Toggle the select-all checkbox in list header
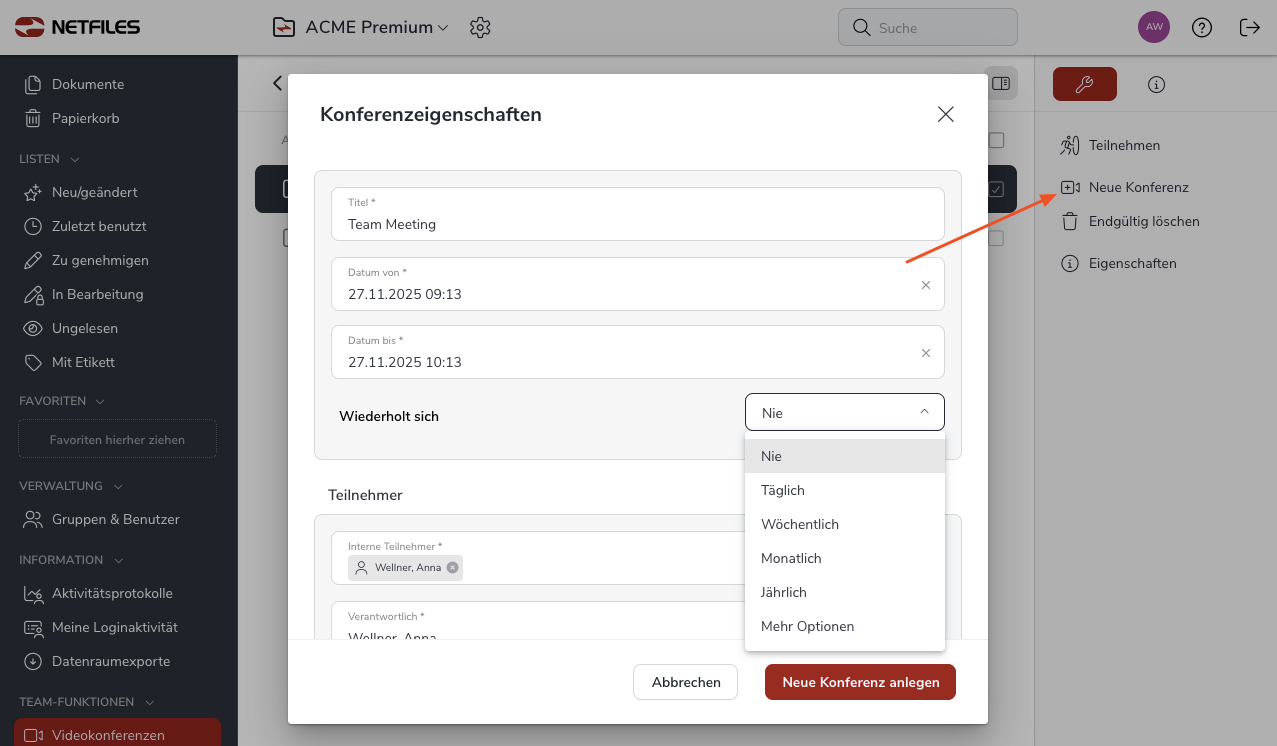The height and width of the screenshot is (746, 1277). (x=996, y=141)
